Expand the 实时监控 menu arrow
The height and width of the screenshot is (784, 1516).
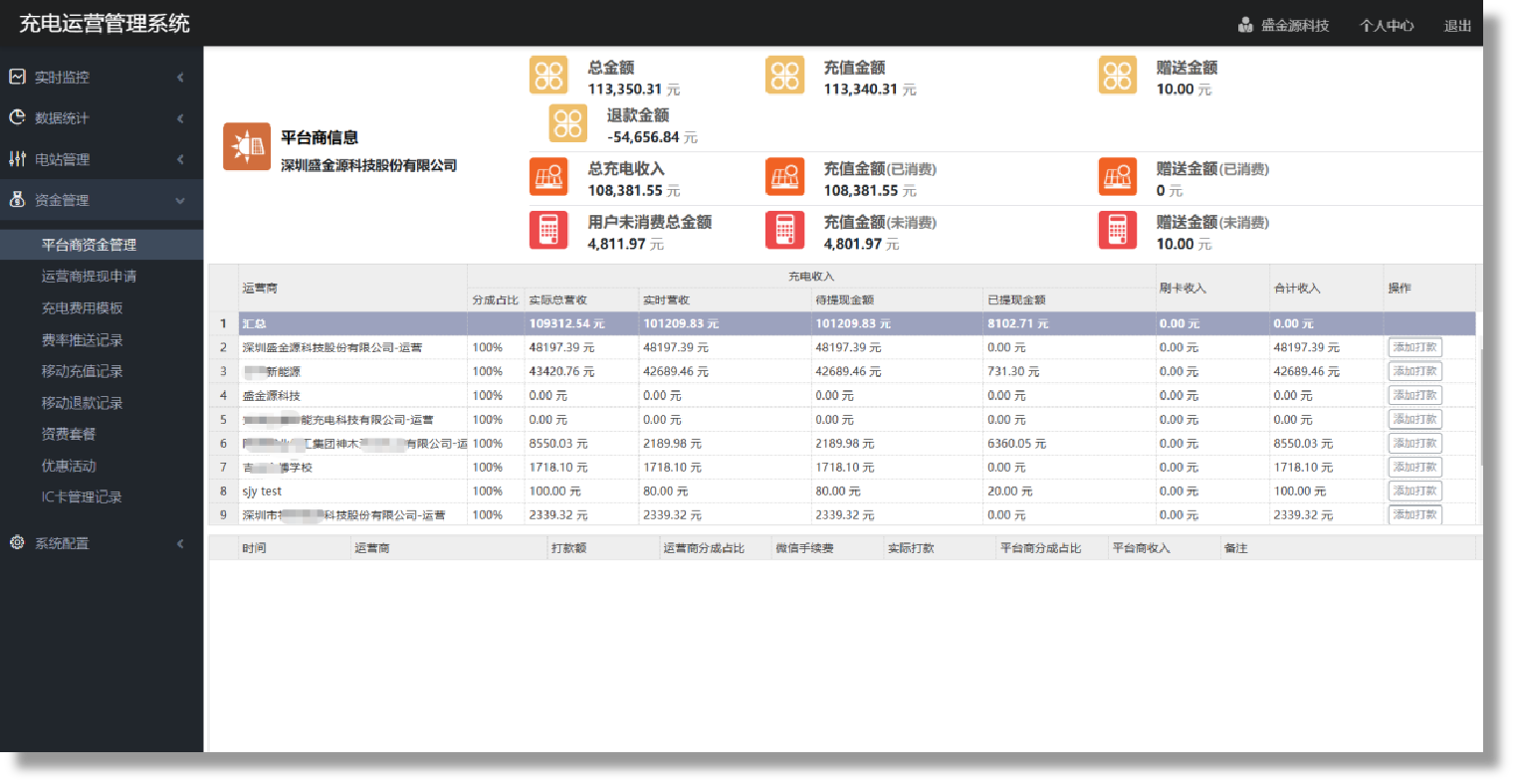180,78
